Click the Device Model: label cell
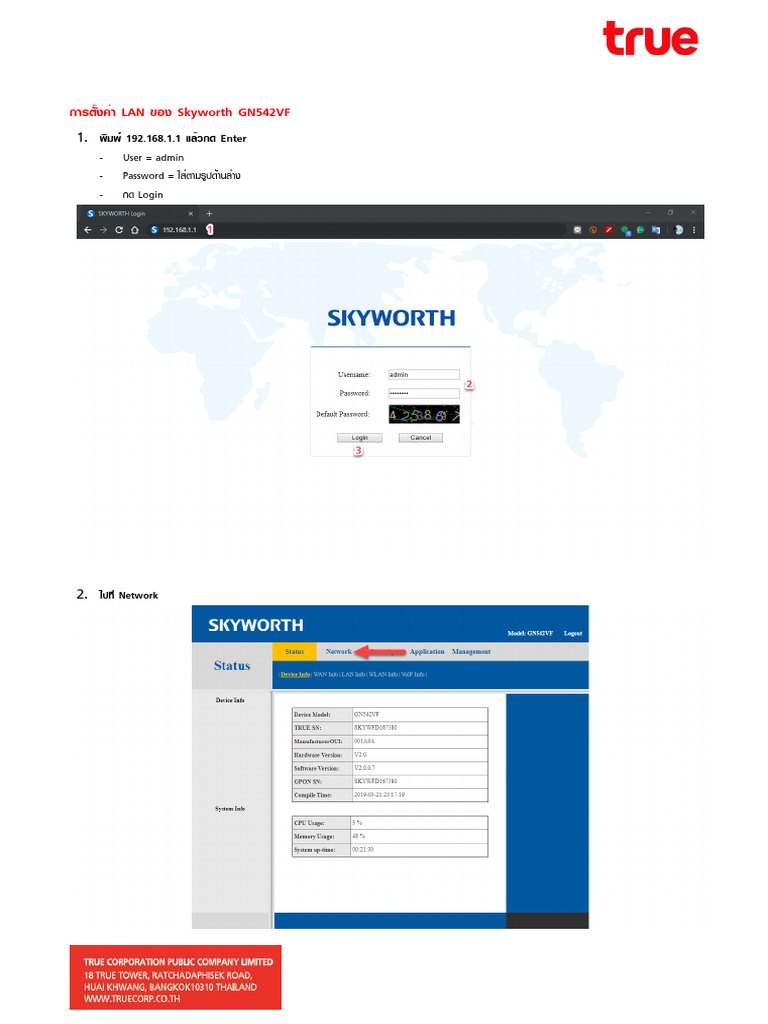768x1024 pixels. [322, 714]
